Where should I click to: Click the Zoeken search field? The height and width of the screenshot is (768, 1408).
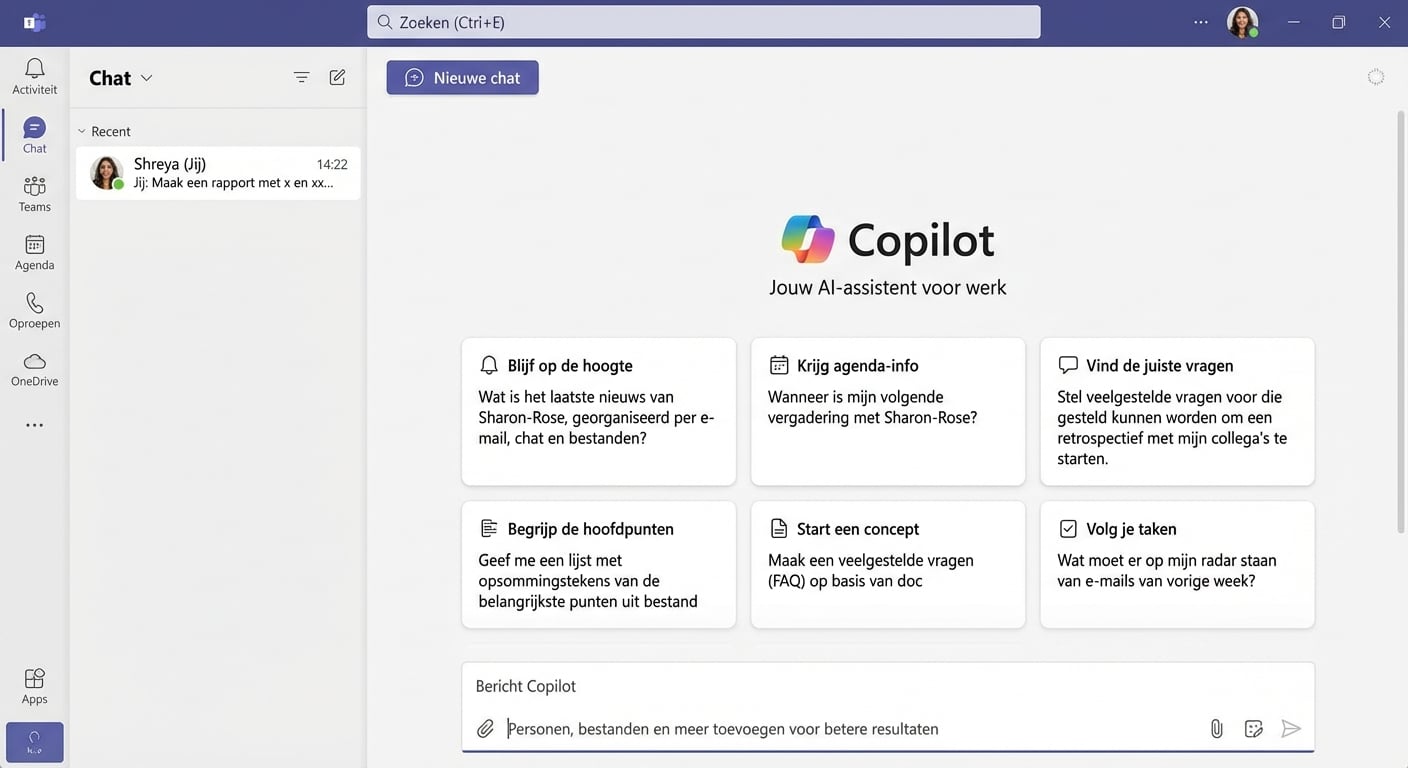pos(702,21)
